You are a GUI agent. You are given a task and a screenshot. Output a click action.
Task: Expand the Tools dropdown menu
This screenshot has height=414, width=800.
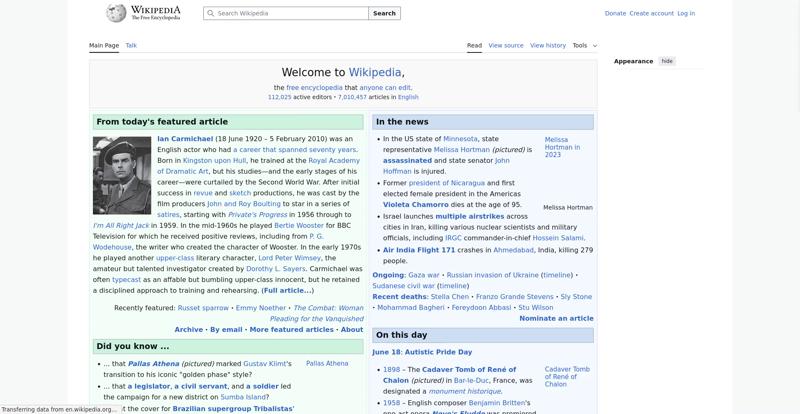pos(584,45)
